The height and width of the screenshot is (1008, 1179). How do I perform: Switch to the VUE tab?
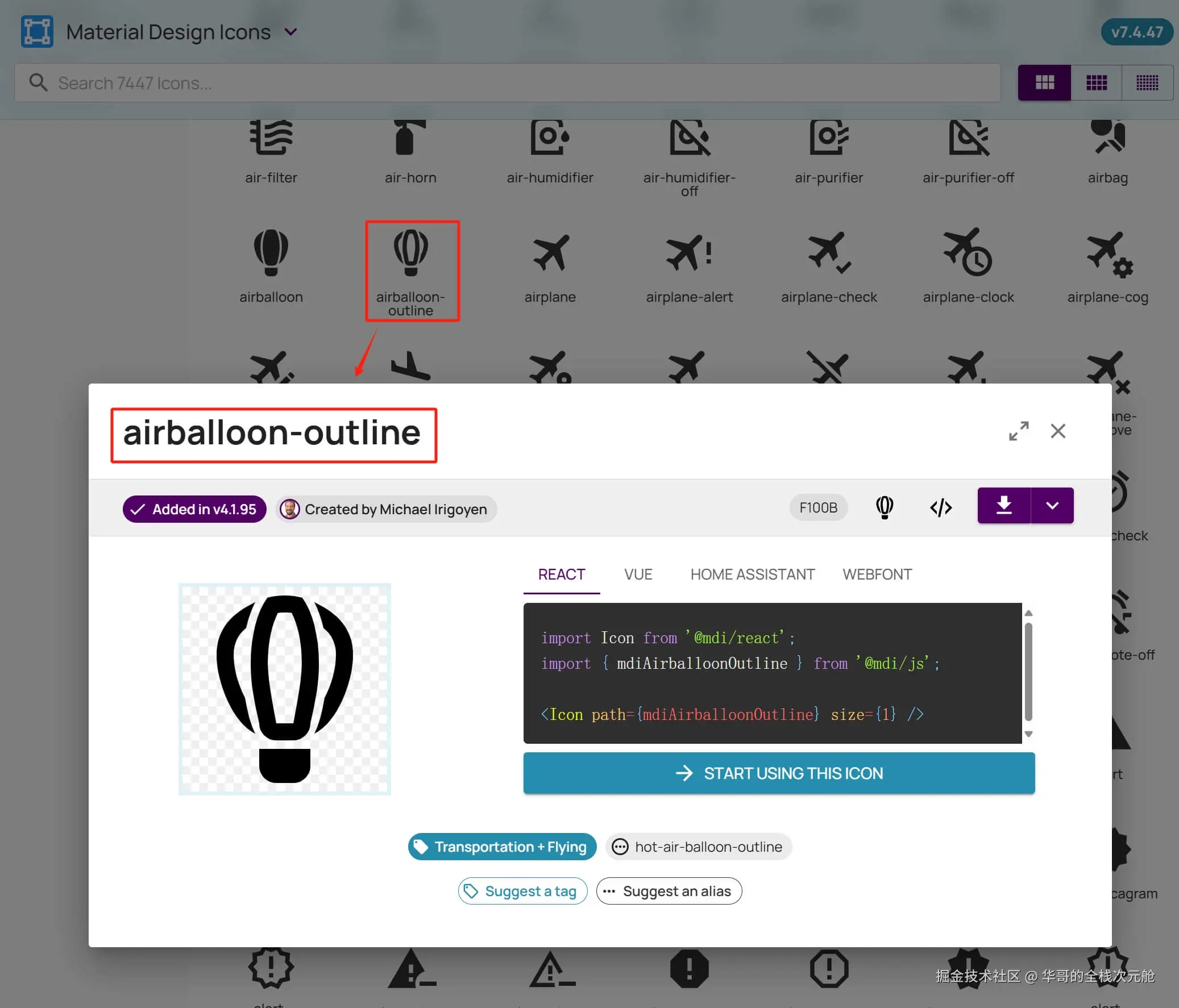pos(637,574)
